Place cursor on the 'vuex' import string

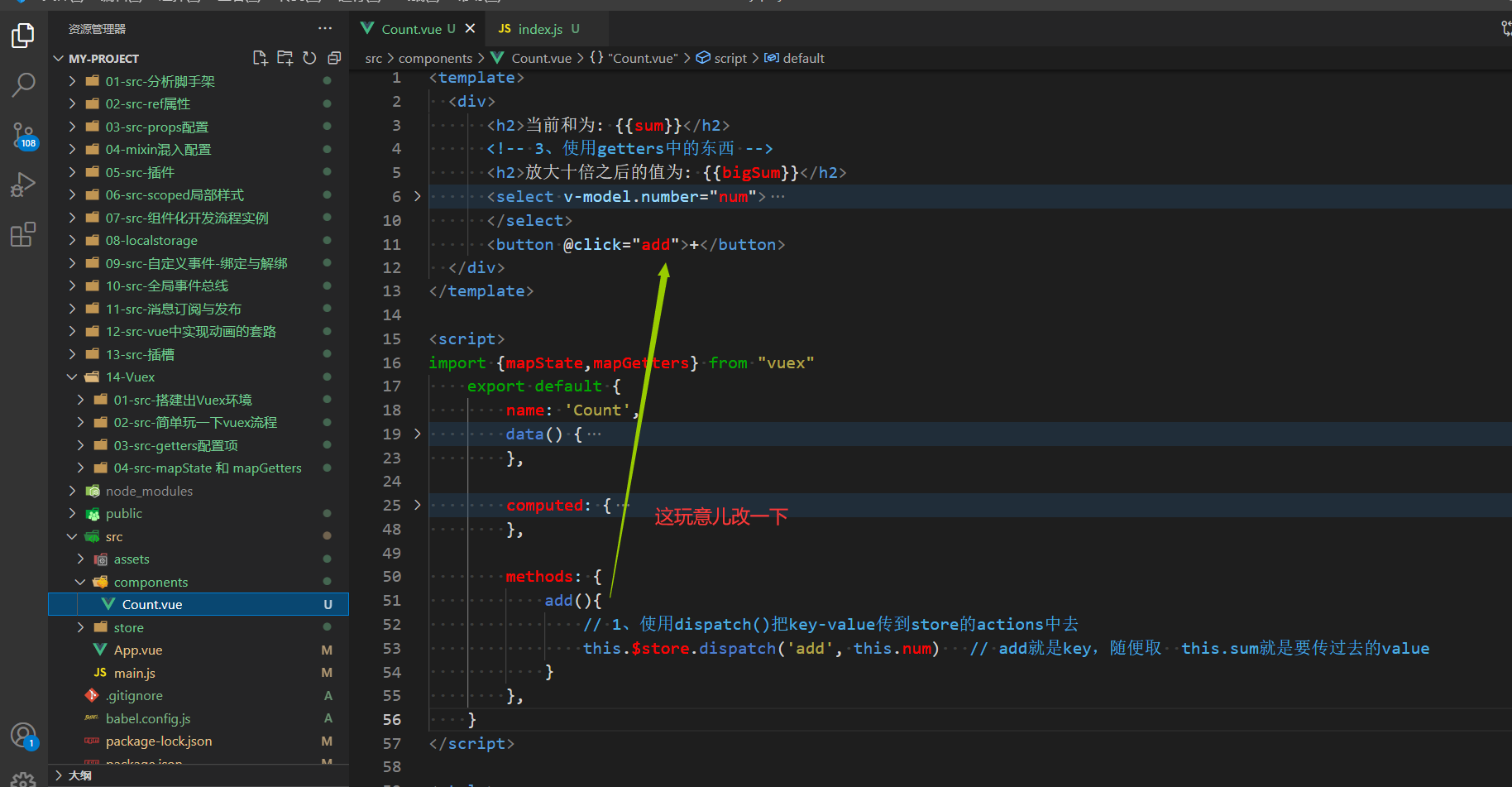click(786, 362)
